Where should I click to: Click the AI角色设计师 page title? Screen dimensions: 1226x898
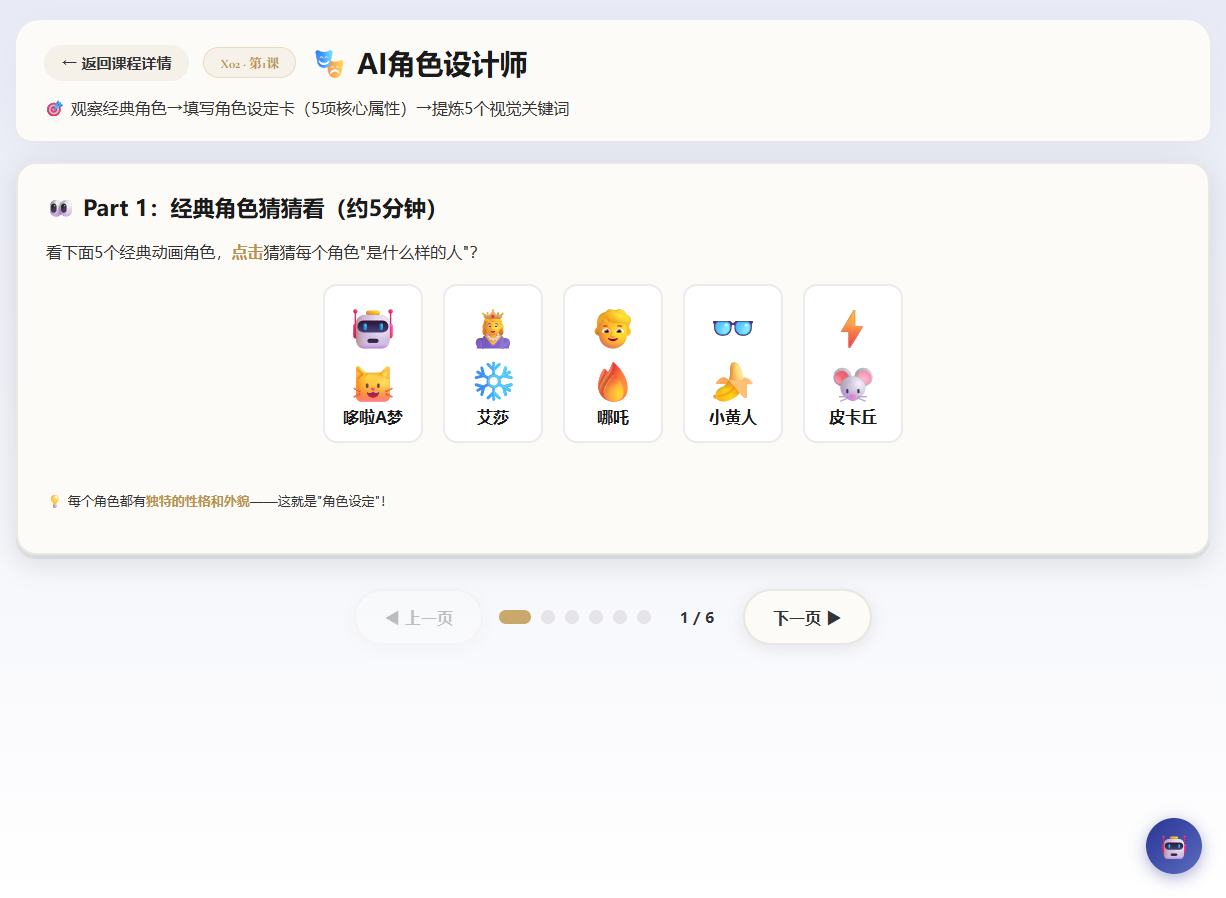[x=442, y=64]
